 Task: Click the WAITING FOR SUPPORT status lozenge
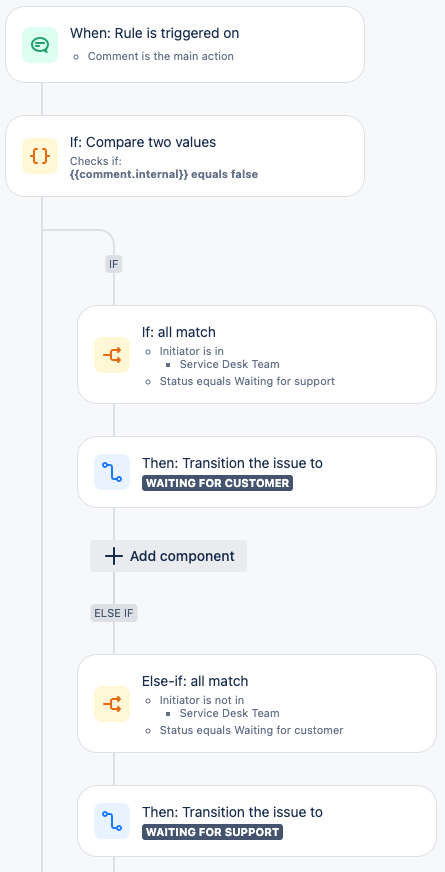(x=212, y=832)
